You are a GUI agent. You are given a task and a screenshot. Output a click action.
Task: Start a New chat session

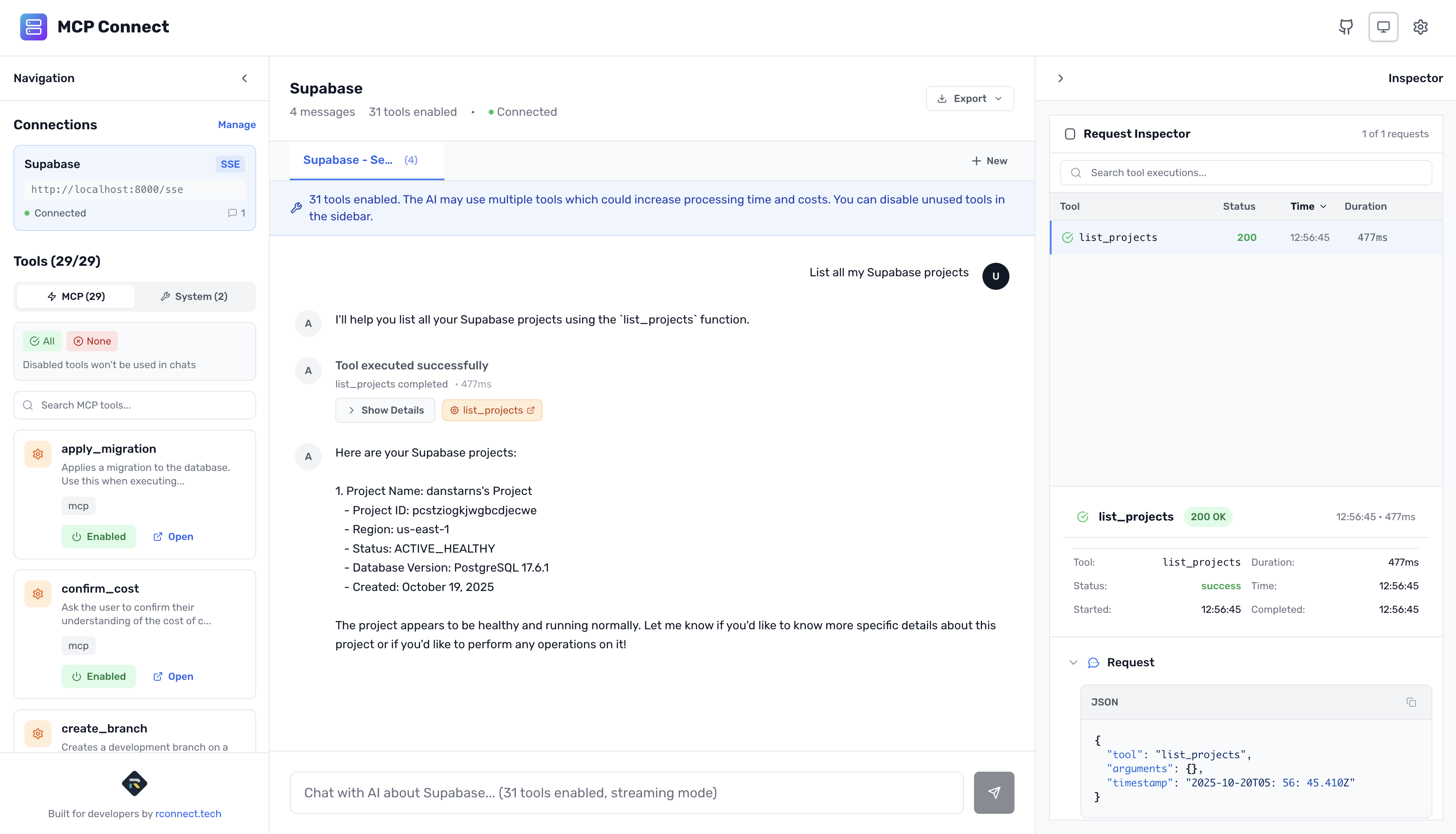[x=989, y=161]
